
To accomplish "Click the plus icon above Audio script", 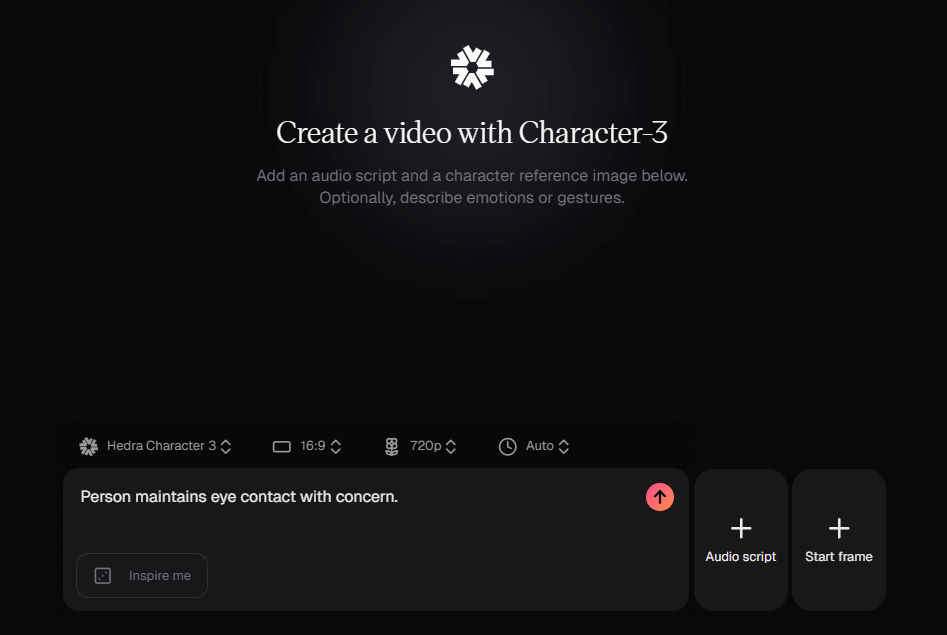I will pyautogui.click(x=740, y=528).
